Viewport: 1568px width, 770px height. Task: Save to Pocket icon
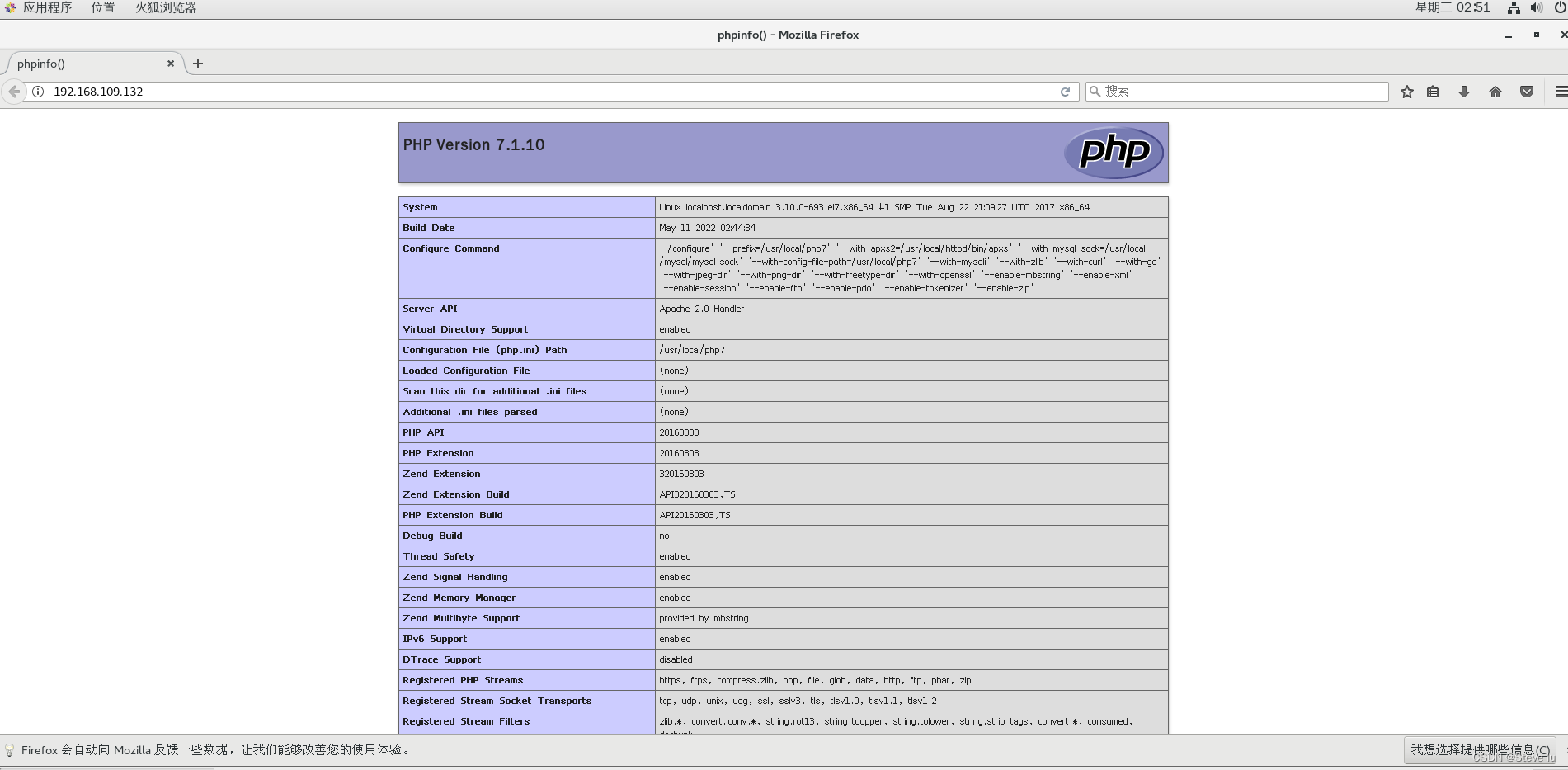tap(1527, 92)
